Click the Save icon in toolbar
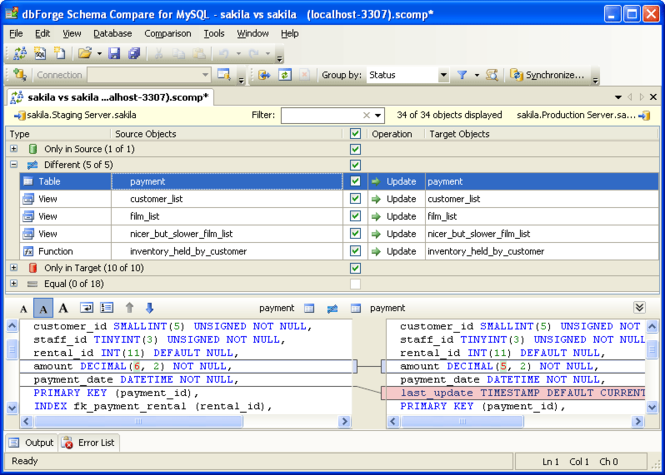The height and width of the screenshot is (475, 665). [114, 53]
